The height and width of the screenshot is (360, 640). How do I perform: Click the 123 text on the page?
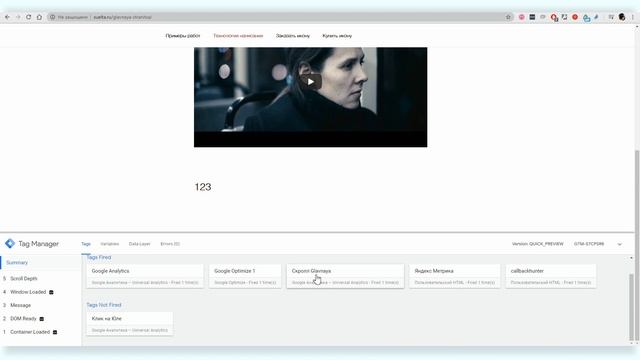[203, 187]
